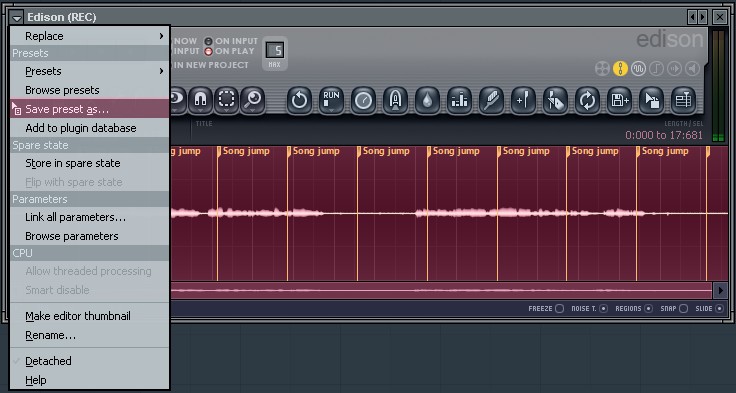Click the scroll right arrow under waveform
The width and height of the screenshot is (736, 393).
(721, 290)
